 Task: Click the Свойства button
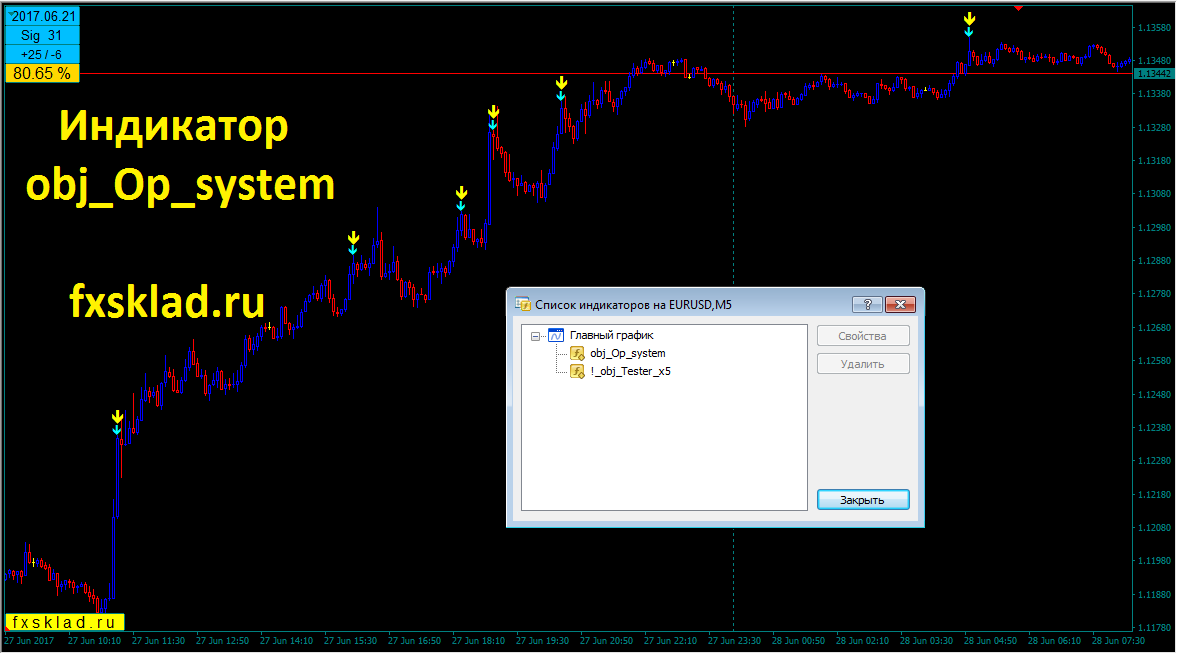point(863,336)
